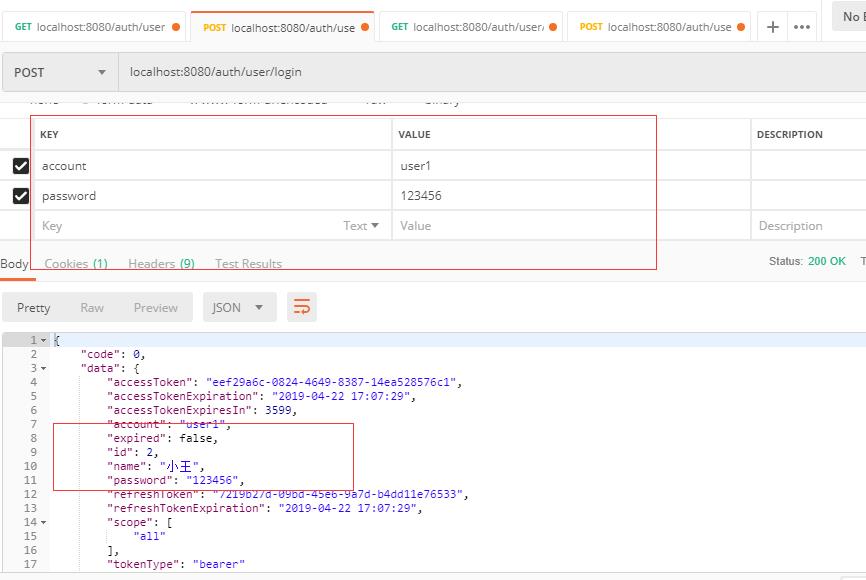866x580 pixels.
Task: Open tab options ellipsis menu
Action: point(801,27)
